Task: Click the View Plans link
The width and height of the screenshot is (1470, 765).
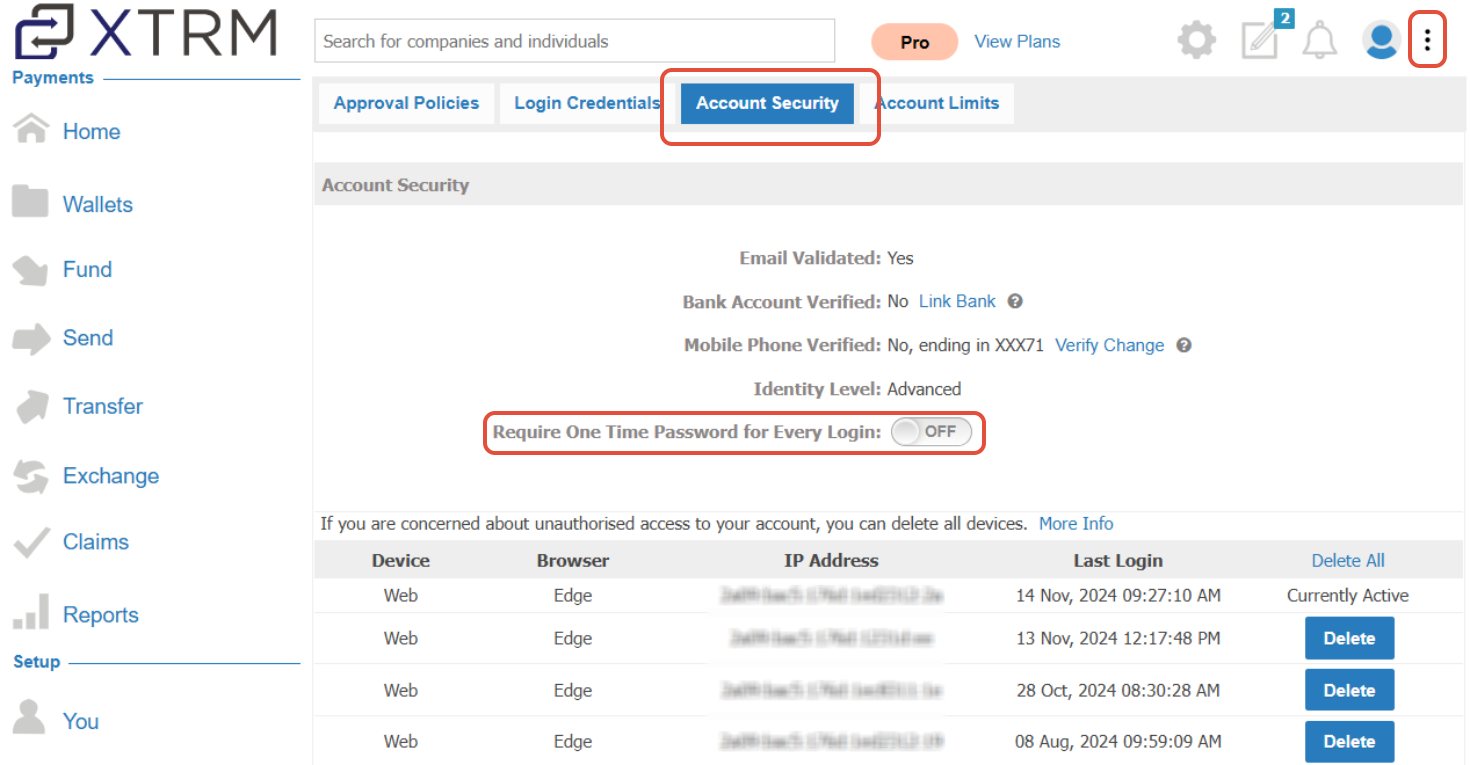Action: coord(1017,42)
